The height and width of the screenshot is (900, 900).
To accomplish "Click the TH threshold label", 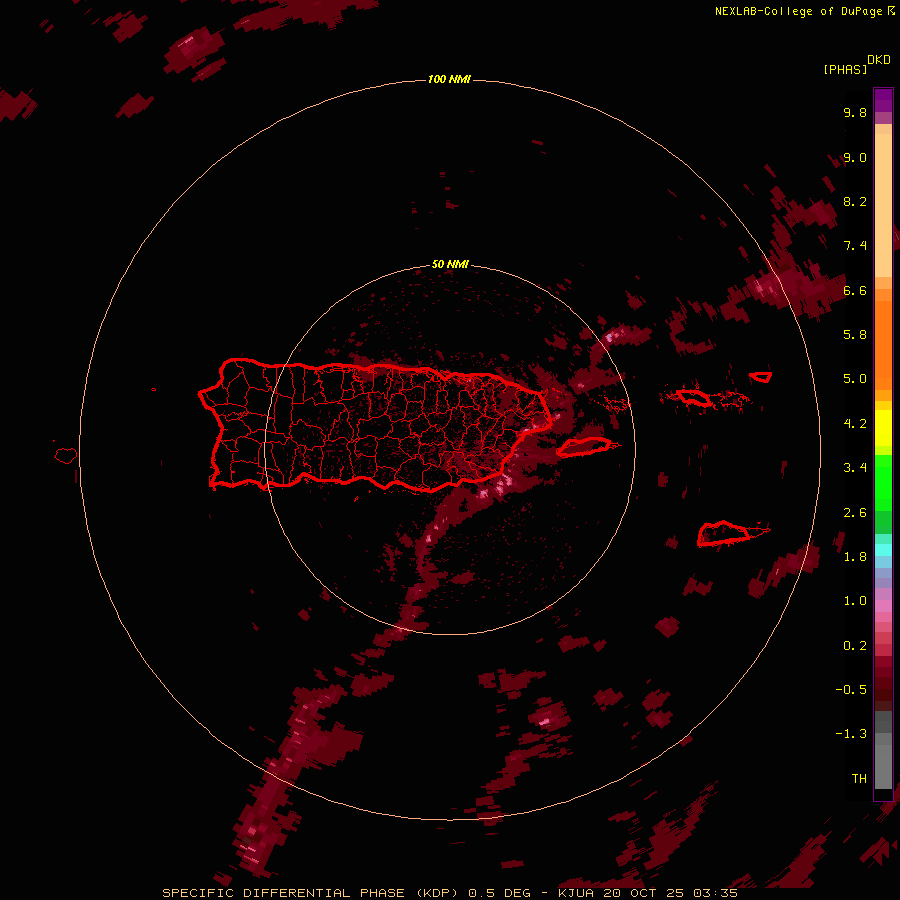I will (859, 779).
